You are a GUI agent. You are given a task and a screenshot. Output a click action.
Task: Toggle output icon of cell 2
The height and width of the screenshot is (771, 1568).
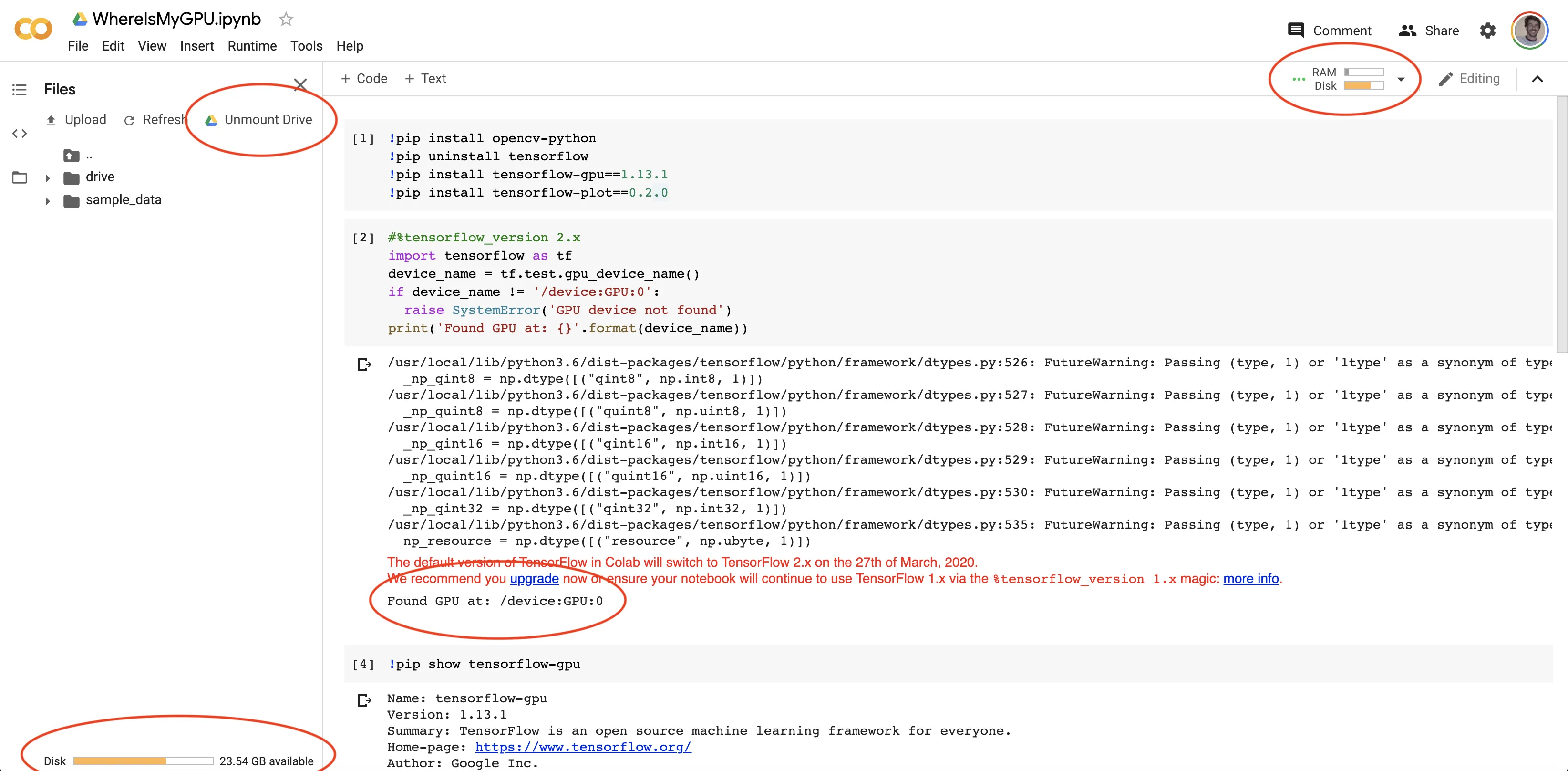[x=364, y=364]
